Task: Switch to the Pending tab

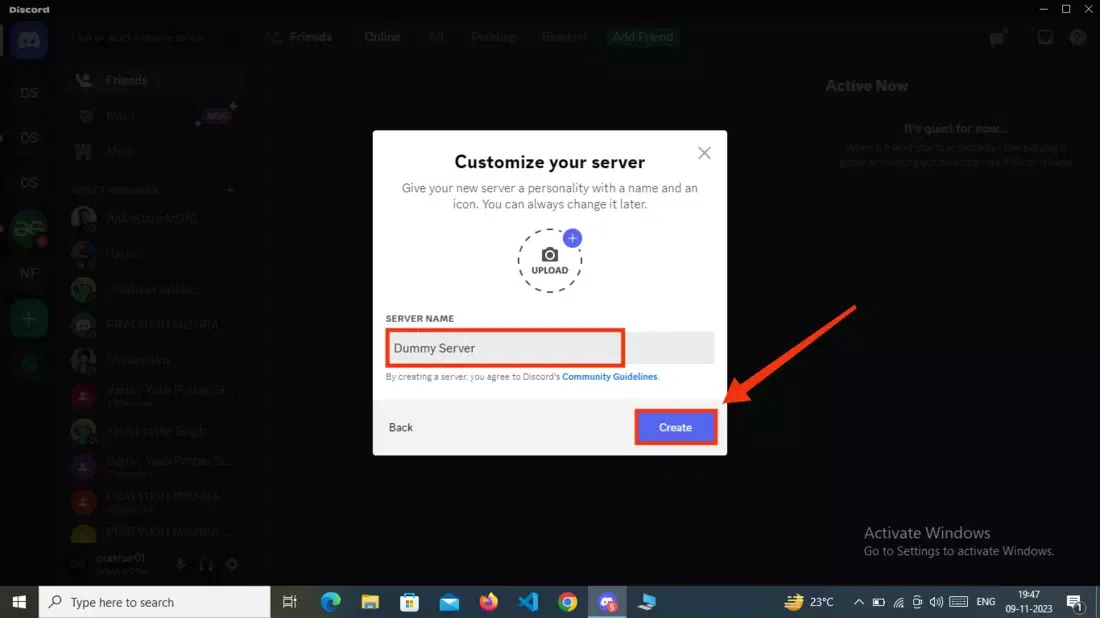Action: pyautogui.click(x=493, y=36)
